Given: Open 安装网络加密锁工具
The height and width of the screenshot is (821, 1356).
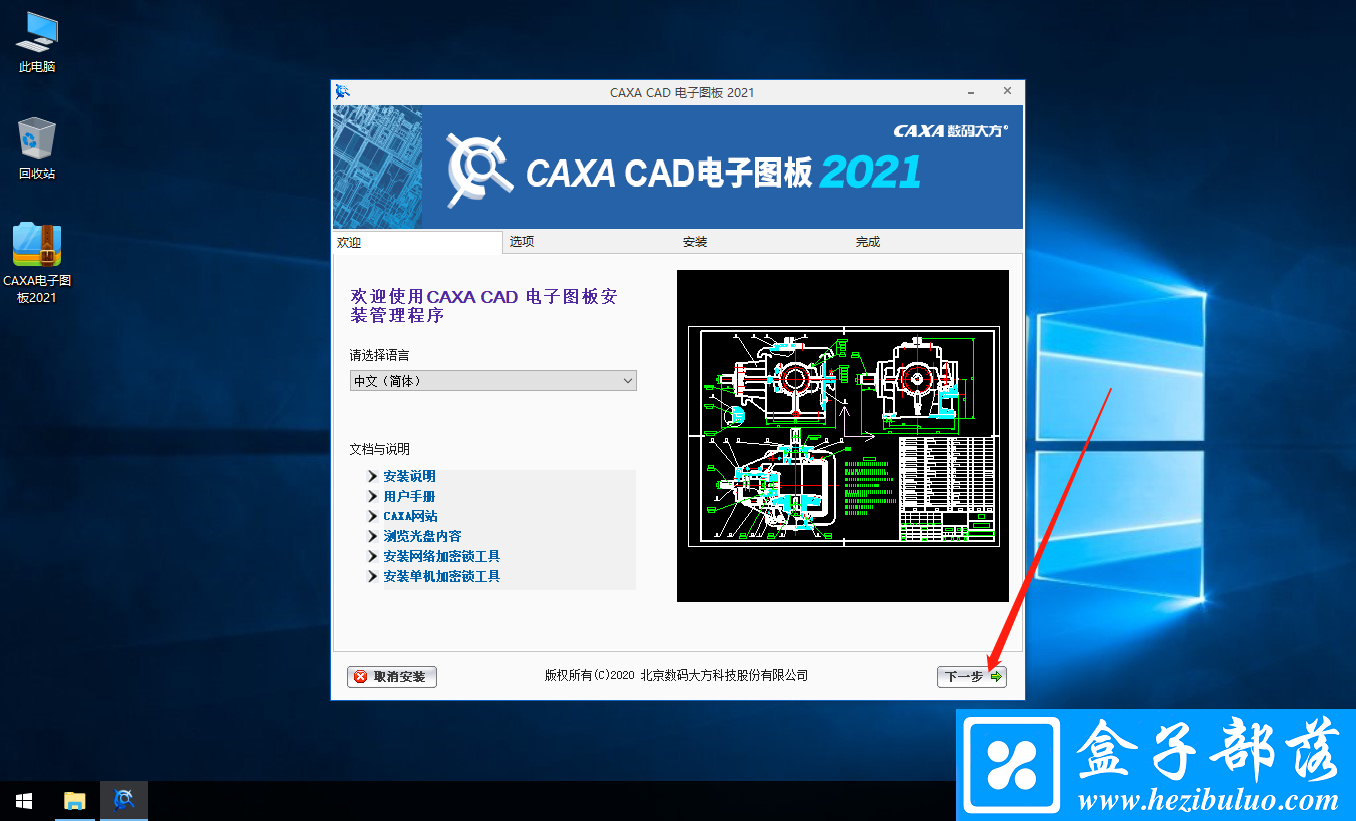Looking at the screenshot, I should coord(441,556).
